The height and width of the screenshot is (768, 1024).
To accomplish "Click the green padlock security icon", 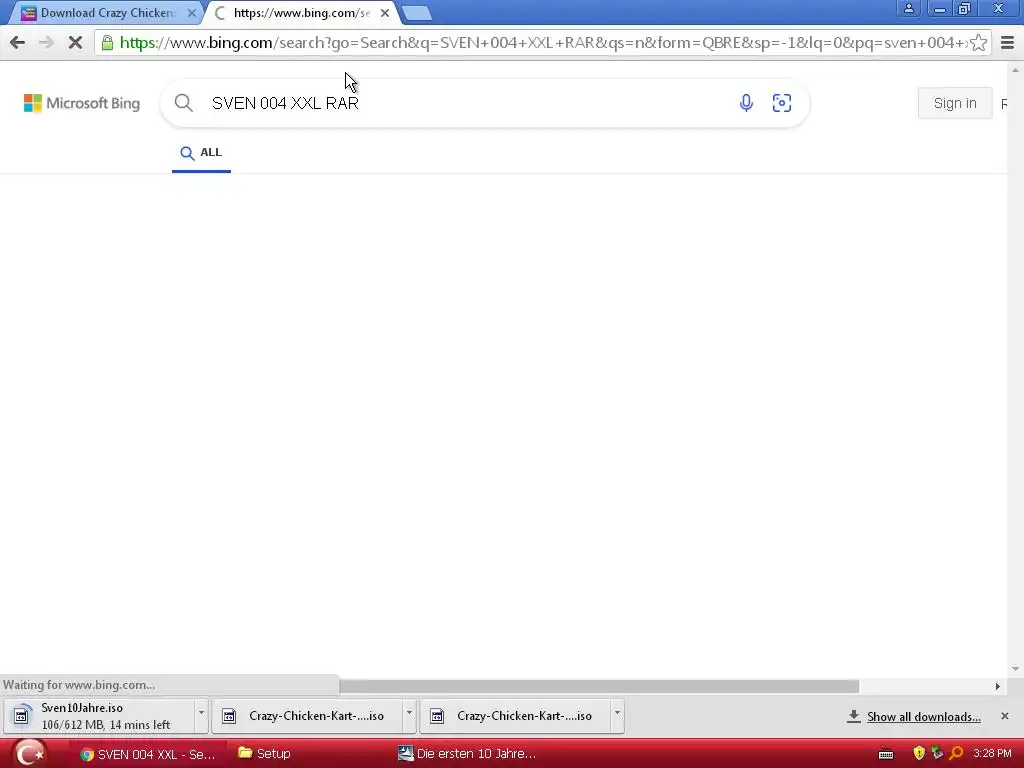I will [107, 43].
